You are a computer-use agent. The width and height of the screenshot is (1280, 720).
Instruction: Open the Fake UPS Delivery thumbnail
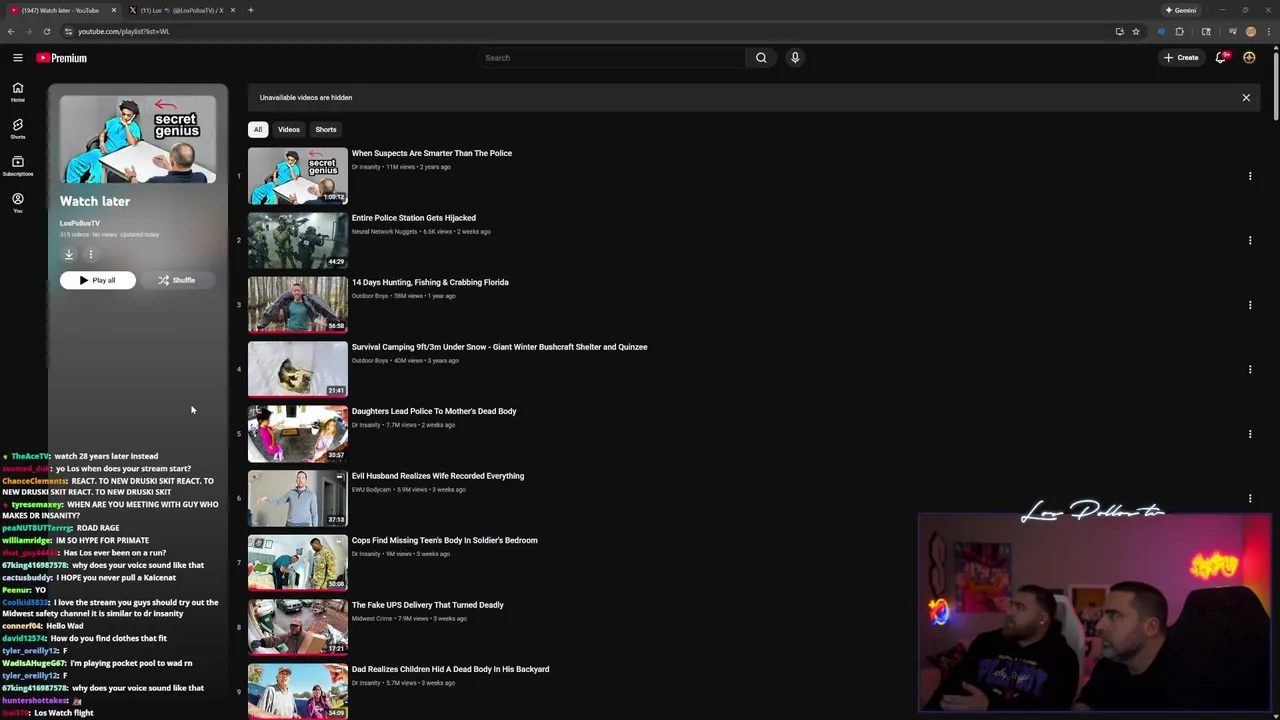click(x=298, y=627)
